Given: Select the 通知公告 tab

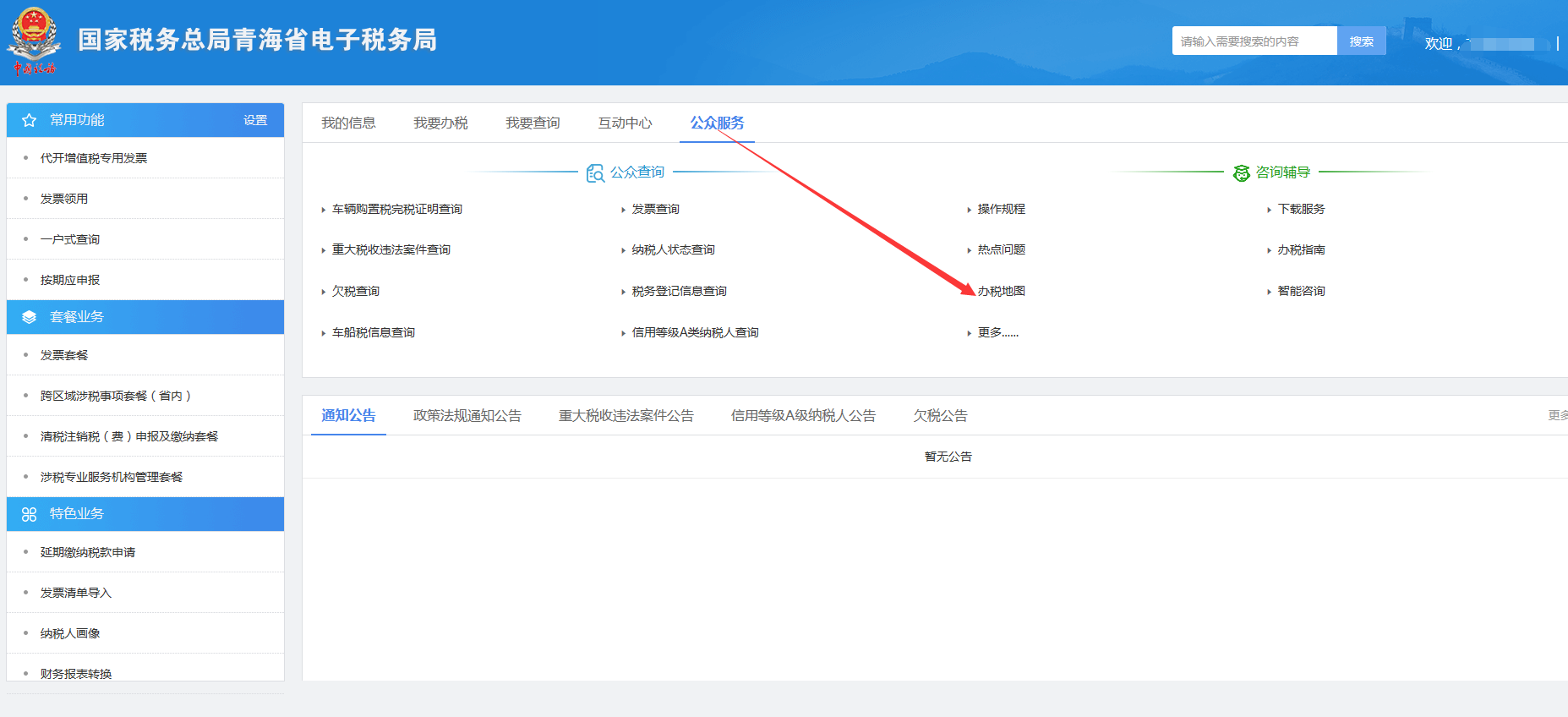Looking at the screenshot, I should click(x=348, y=415).
